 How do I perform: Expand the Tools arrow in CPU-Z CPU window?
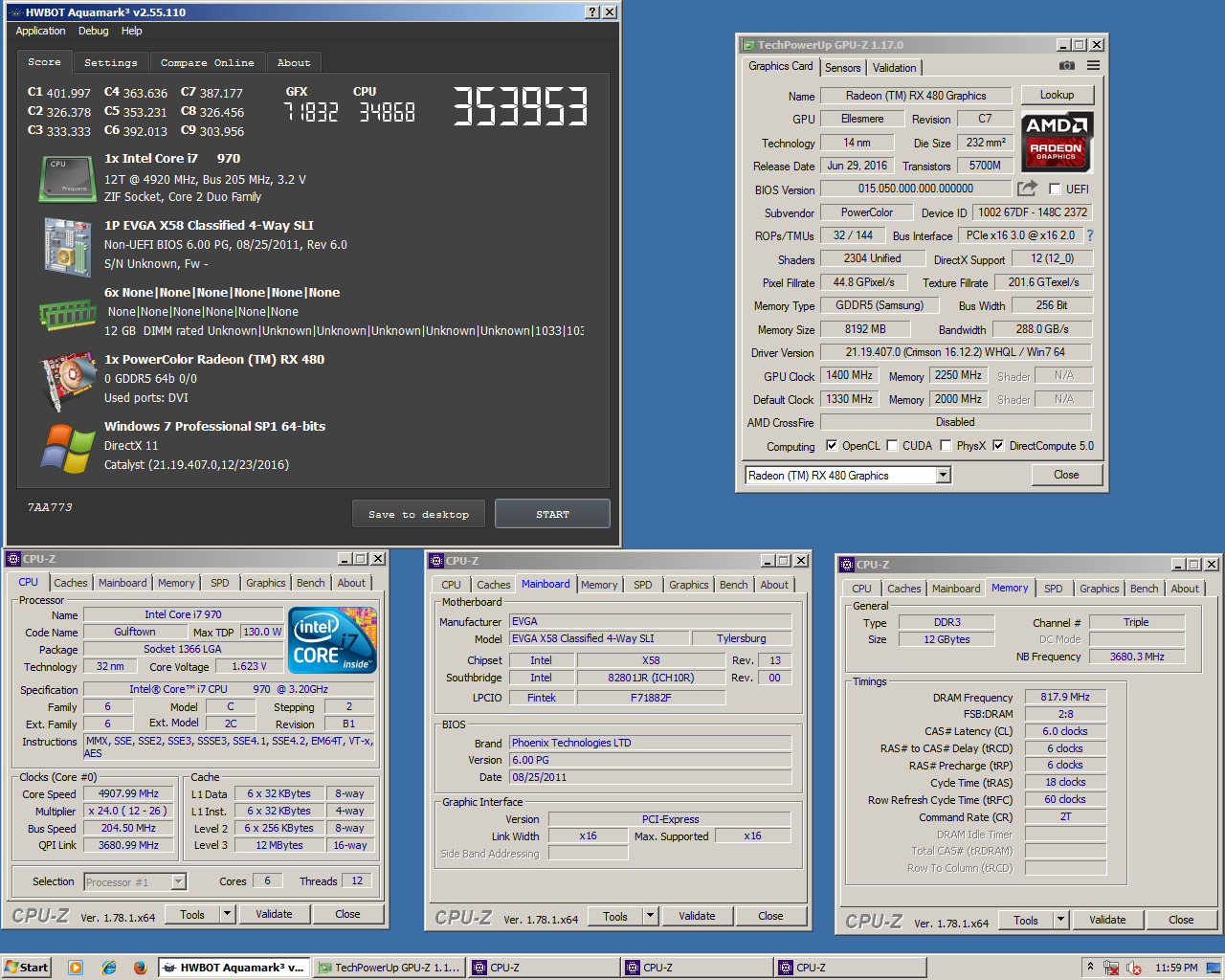[x=228, y=914]
